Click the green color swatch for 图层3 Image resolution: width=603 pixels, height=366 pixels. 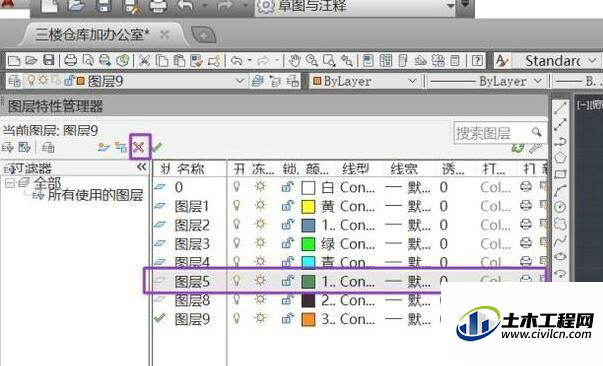(x=308, y=244)
